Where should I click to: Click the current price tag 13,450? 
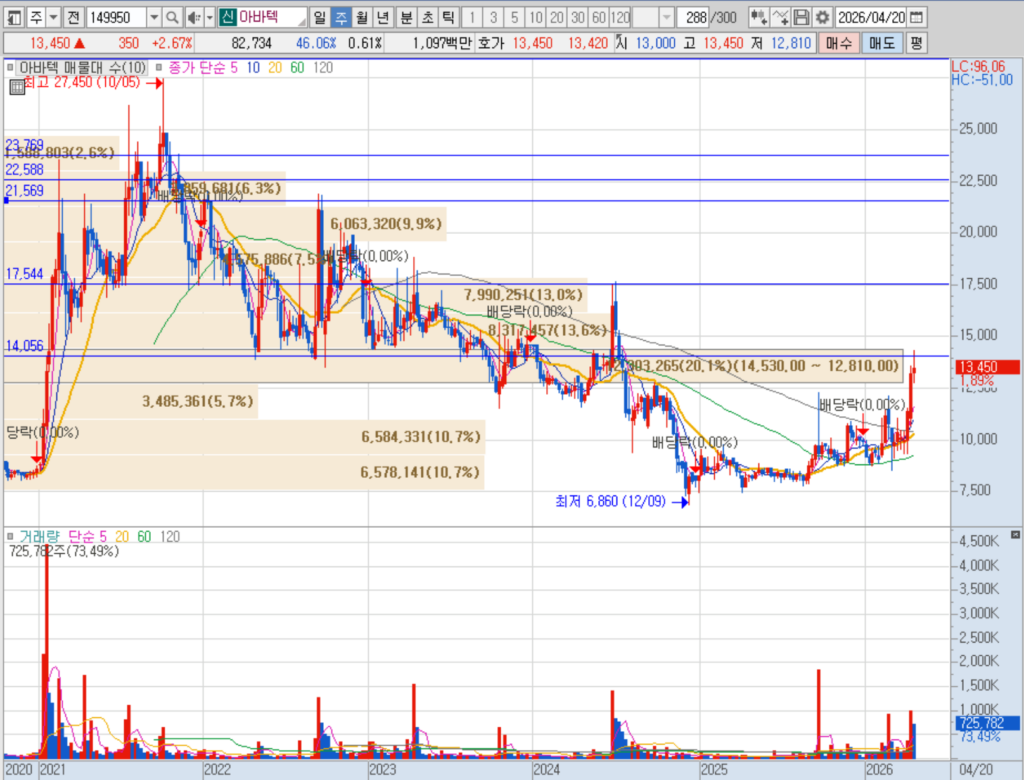pos(987,367)
